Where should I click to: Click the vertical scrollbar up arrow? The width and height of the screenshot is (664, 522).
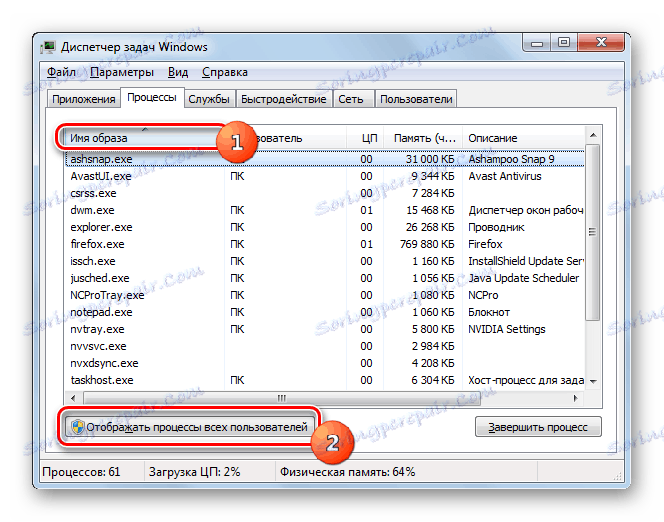coord(593,135)
